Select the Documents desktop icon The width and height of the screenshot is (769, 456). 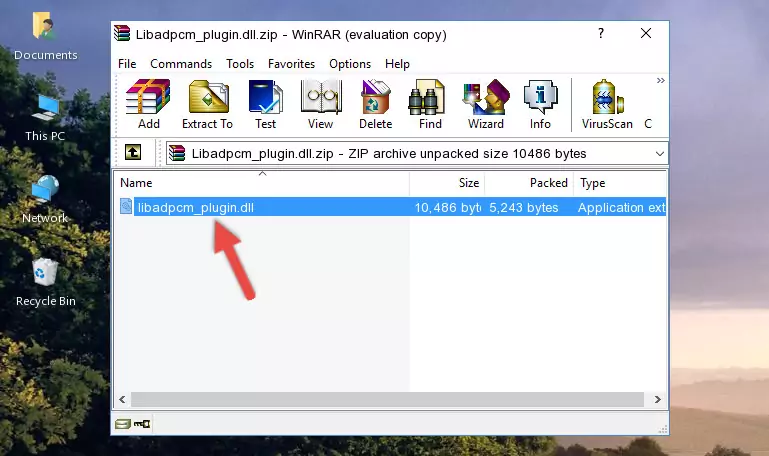[x=45, y=37]
